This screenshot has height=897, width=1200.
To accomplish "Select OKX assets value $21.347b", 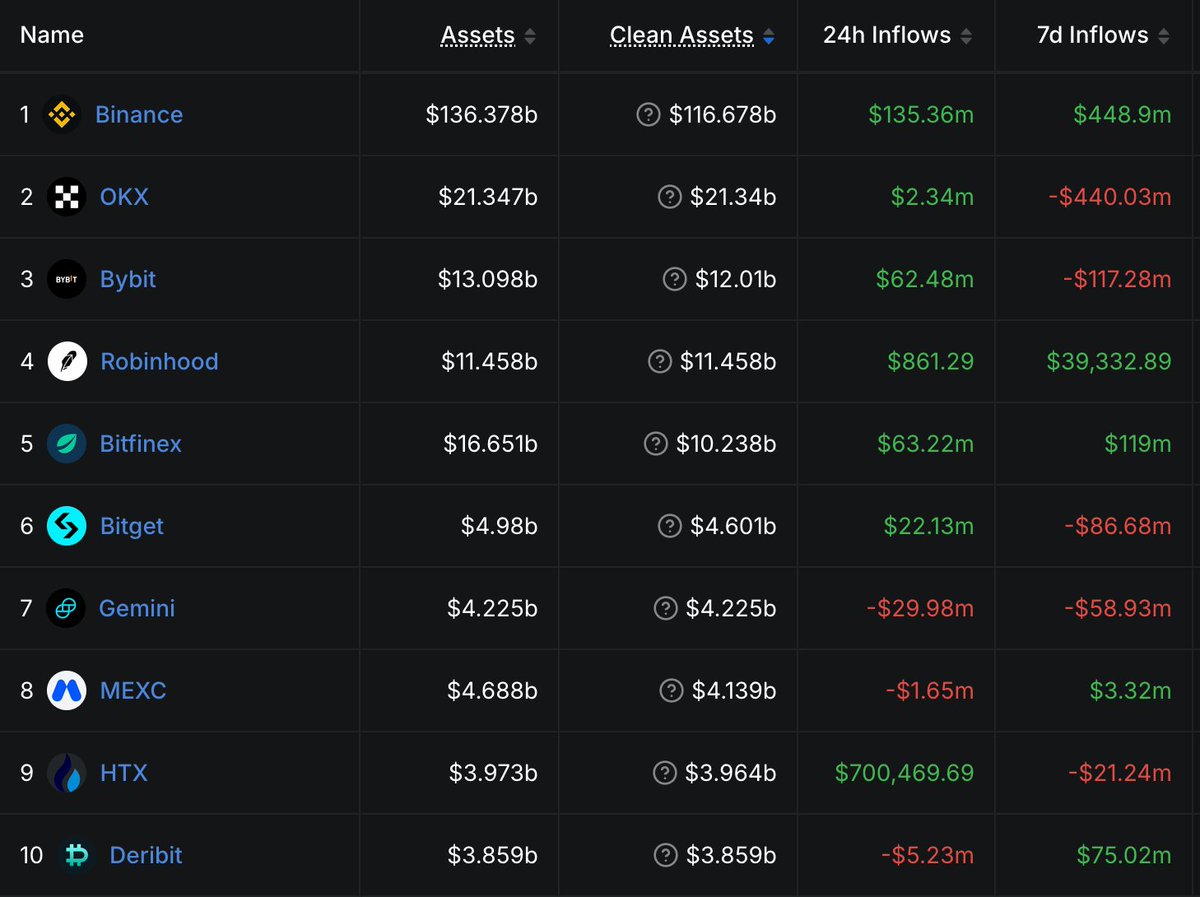I will pyautogui.click(x=488, y=197).
